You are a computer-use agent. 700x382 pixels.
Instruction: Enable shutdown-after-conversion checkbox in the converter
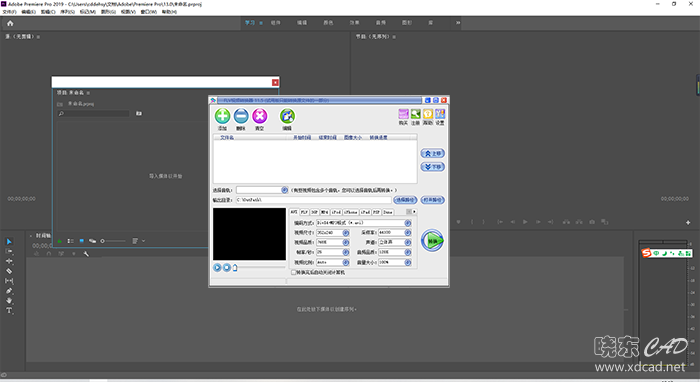[x=294, y=272]
